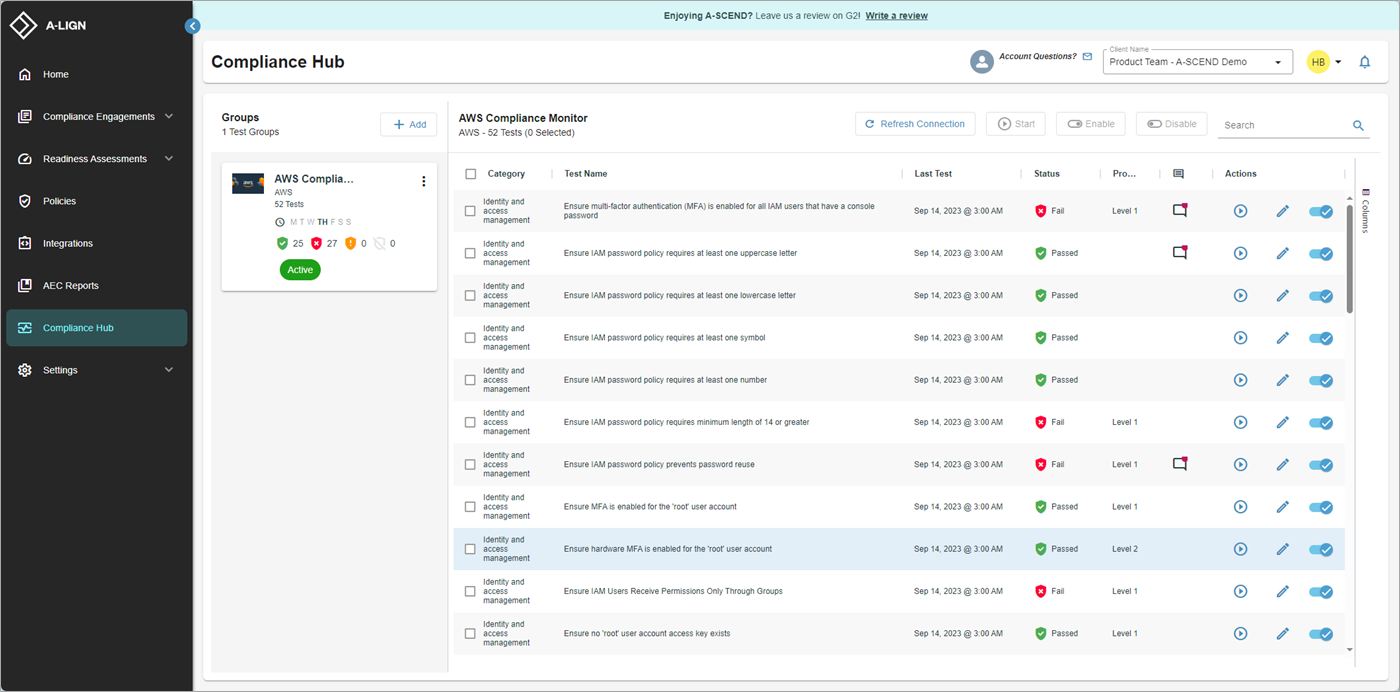
Task: Open user menu arrow beside HB
Action: pyautogui.click(x=1339, y=62)
